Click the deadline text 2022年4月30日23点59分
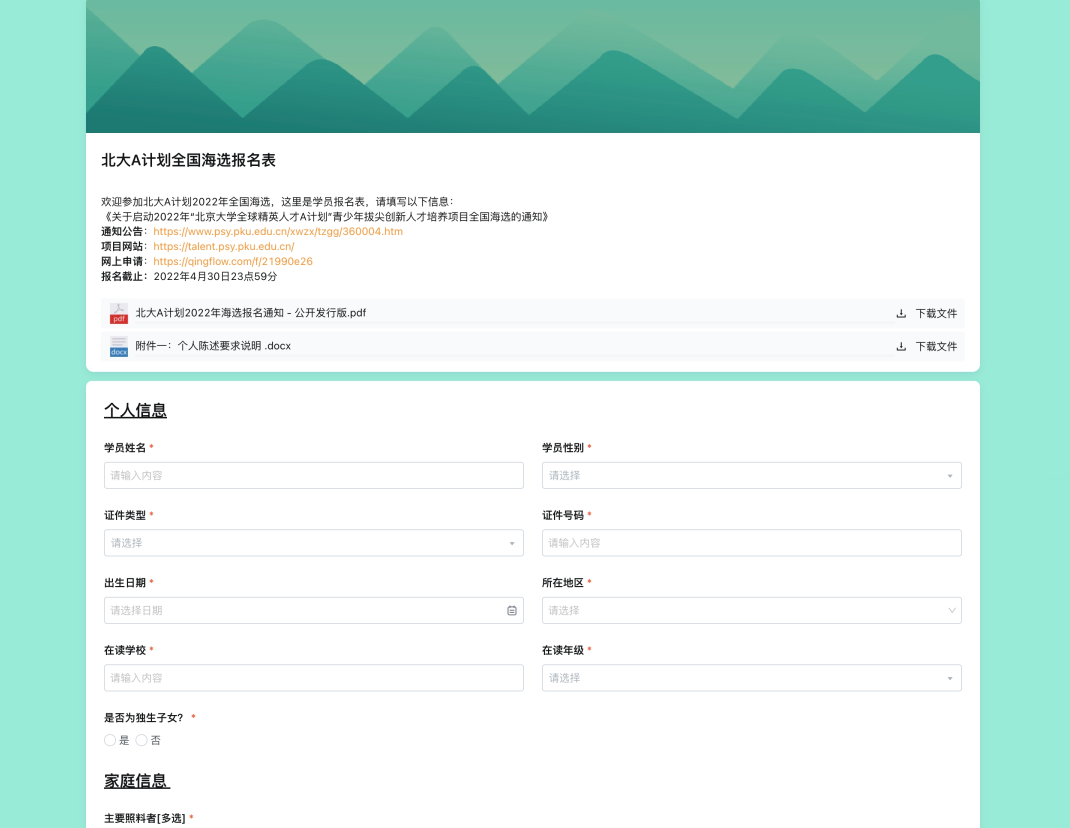Image resolution: width=1070 pixels, height=828 pixels. pyautogui.click(x=215, y=276)
